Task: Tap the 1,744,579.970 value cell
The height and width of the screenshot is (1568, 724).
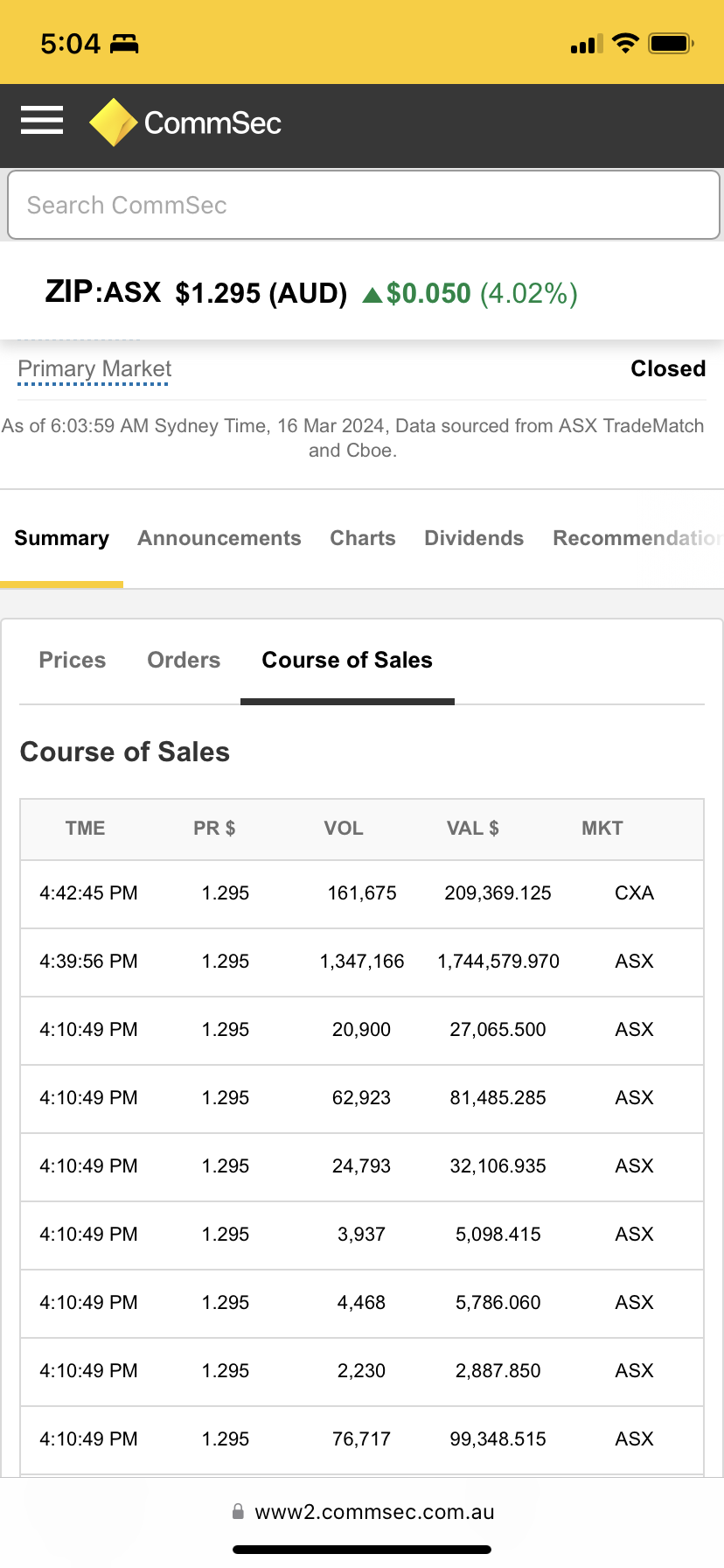Action: (498, 962)
